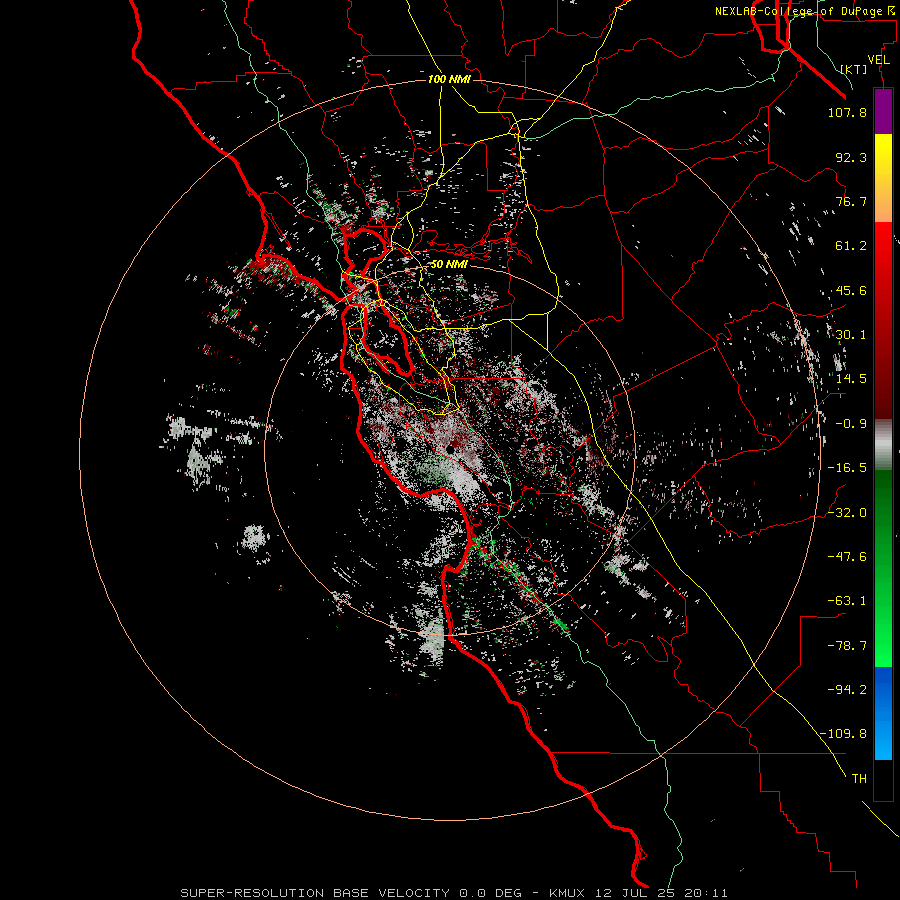Click the -78.7 velocity scale value
Screen dimensions: 900x900
pyautogui.click(x=847, y=646)
